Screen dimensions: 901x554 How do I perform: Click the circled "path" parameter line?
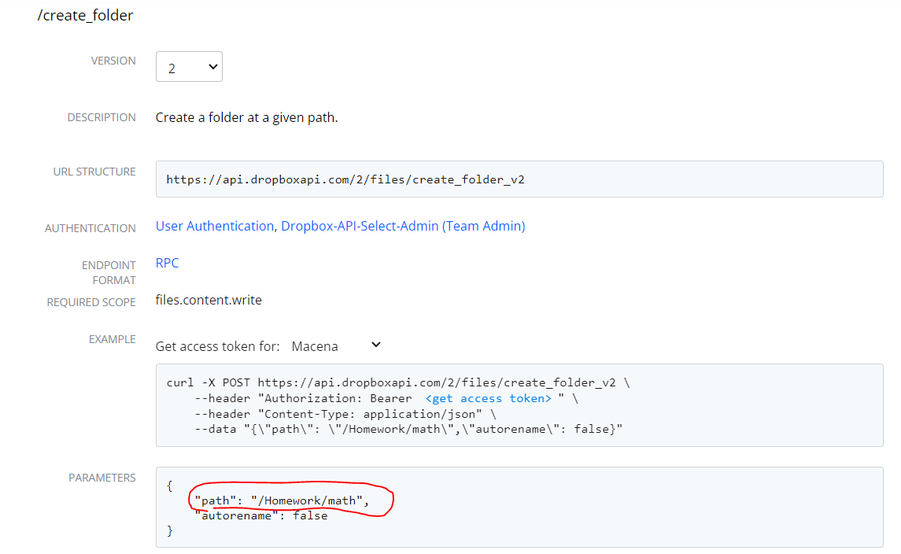coord(282,500)
